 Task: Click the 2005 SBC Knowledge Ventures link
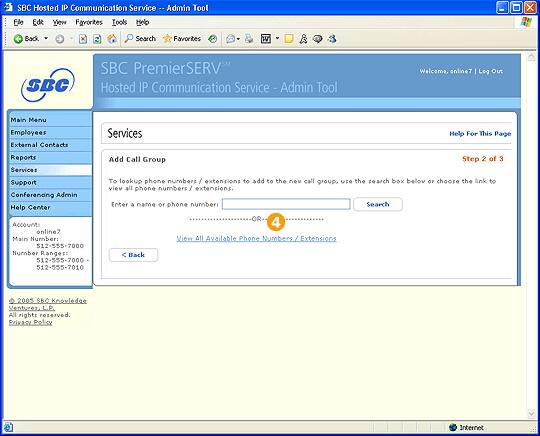(x=48, y=304)
